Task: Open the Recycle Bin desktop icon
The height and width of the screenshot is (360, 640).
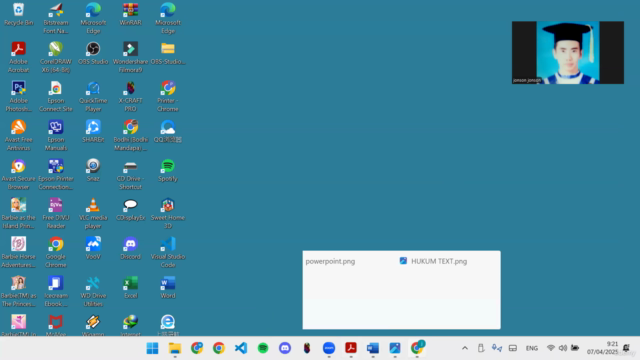Action: pyautogui.click(x=18, y=14)
